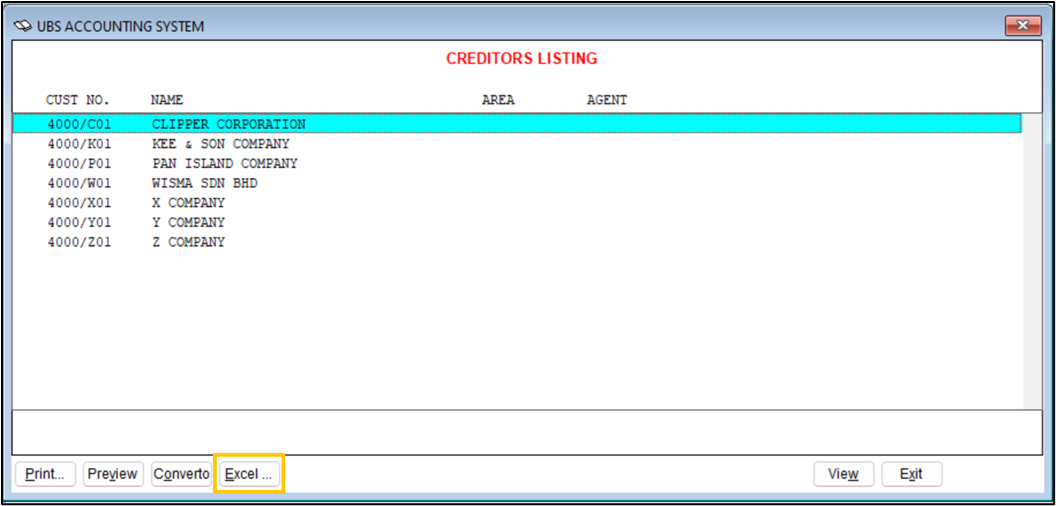Screen dimensions: 1056x506
Task: Click customer number 4000/P01
Action: tap(79, 164)
